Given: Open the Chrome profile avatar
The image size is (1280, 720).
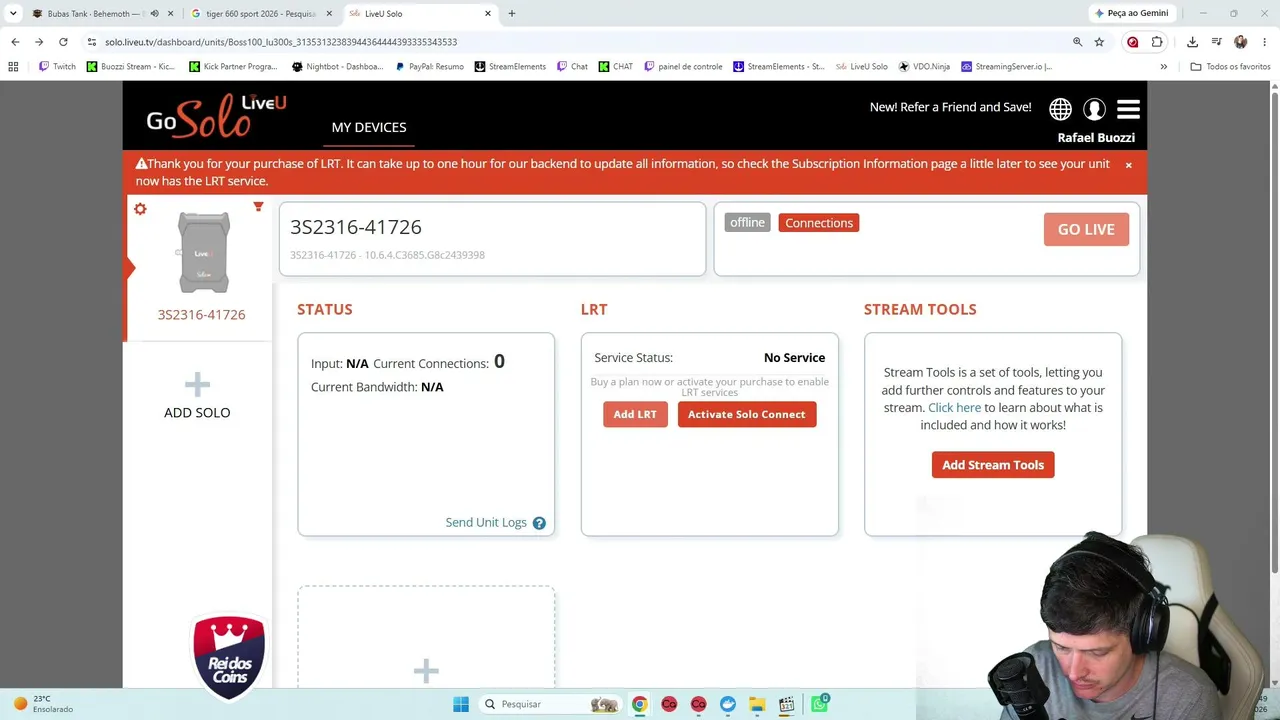Looking at the screenshot, I should point(1241,42).
